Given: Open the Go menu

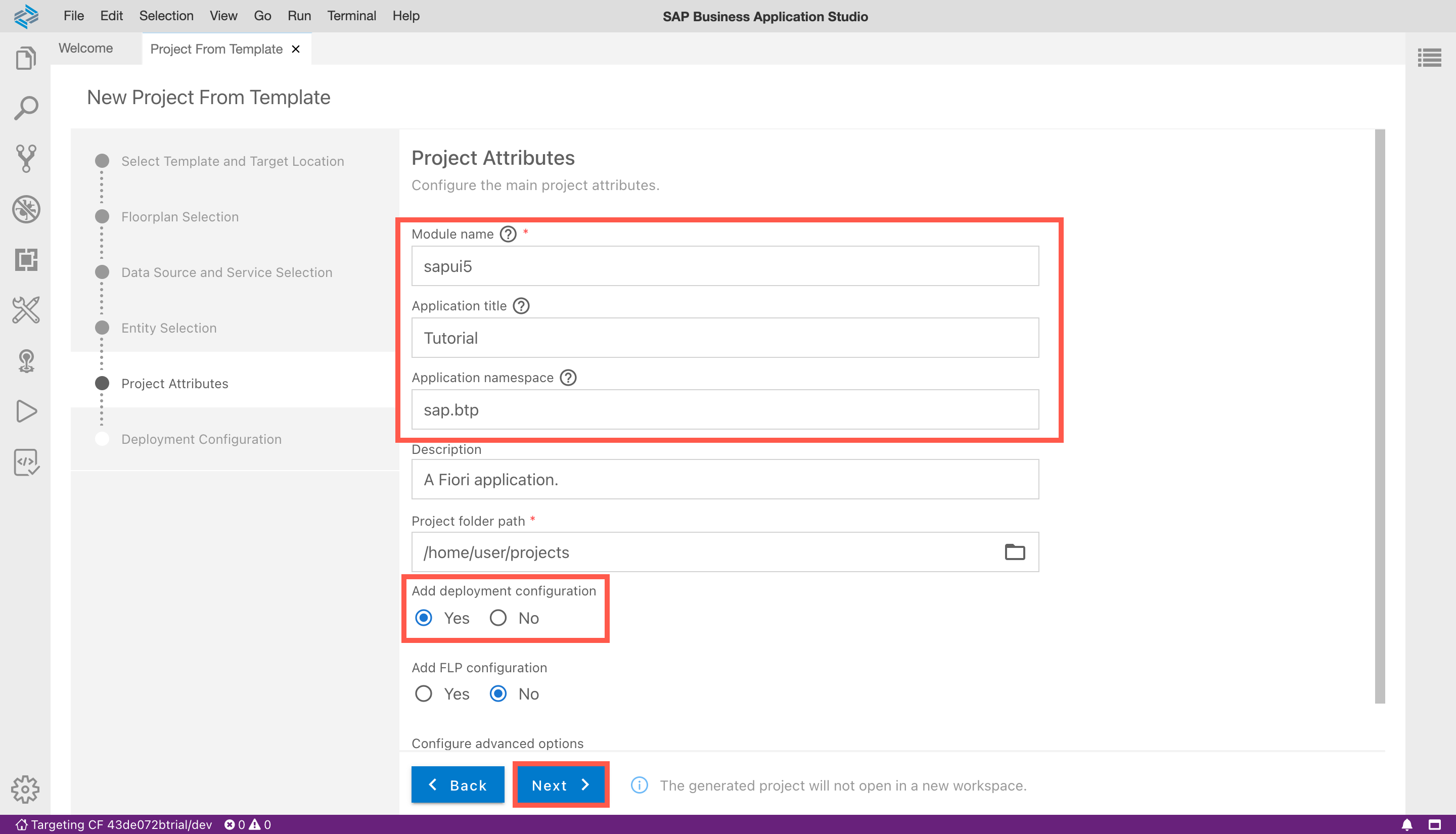Looking at the screenshot, I should point(262,16).
